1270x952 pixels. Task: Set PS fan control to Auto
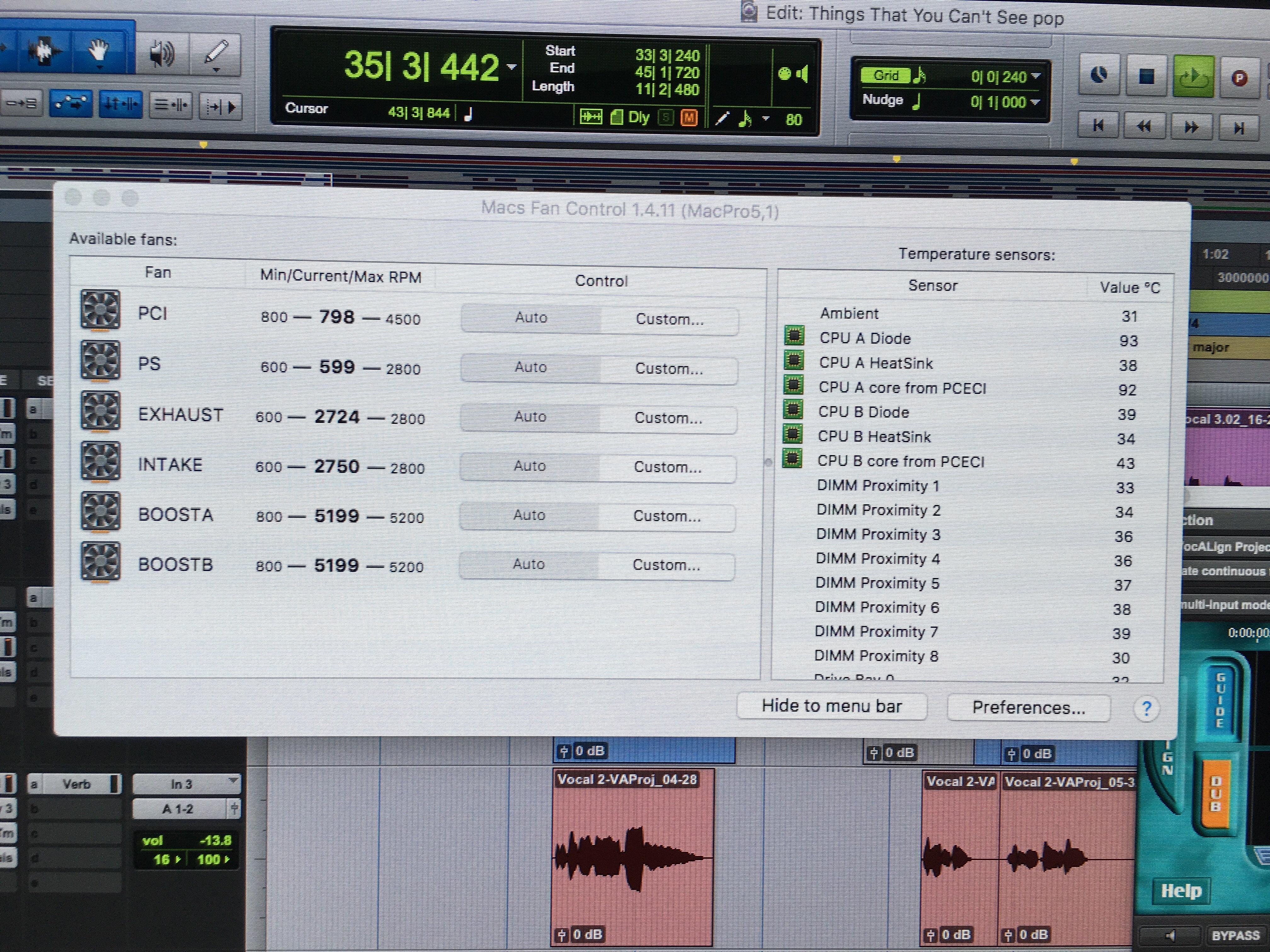coord(530,367)
